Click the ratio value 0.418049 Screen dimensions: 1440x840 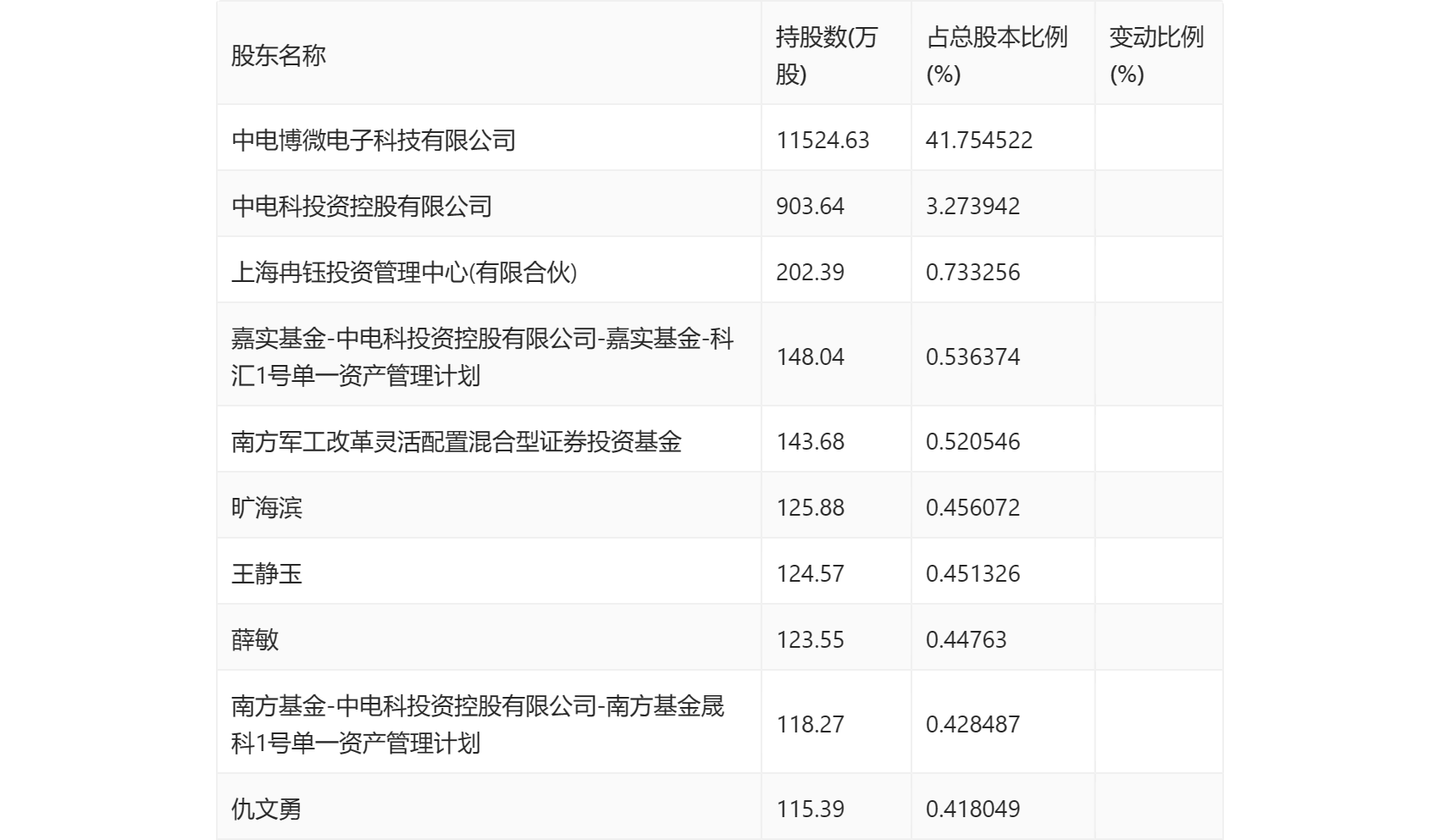tap(972, 809)
